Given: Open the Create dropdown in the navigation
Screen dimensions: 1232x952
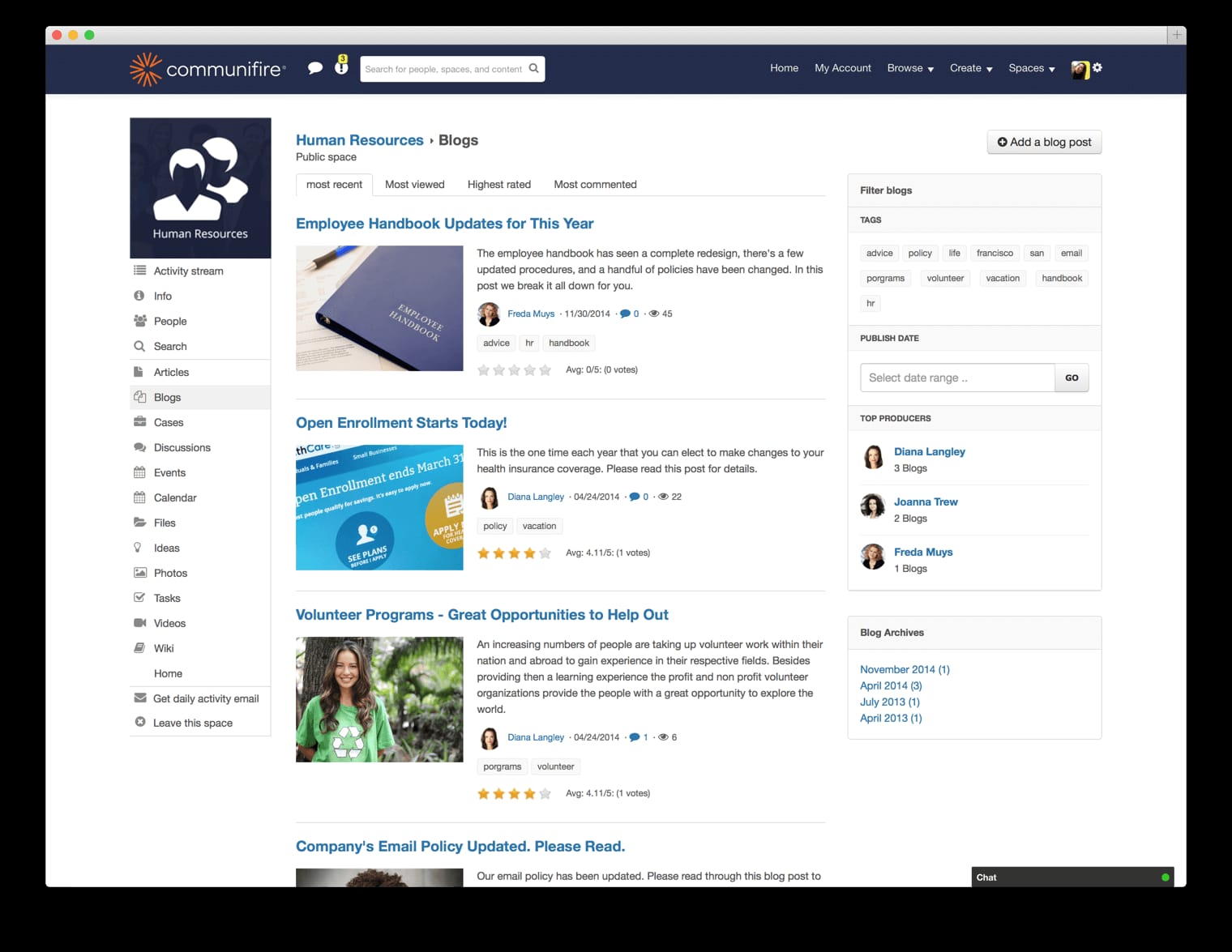Looking at the screenshot, I should (x=970, y=68).
